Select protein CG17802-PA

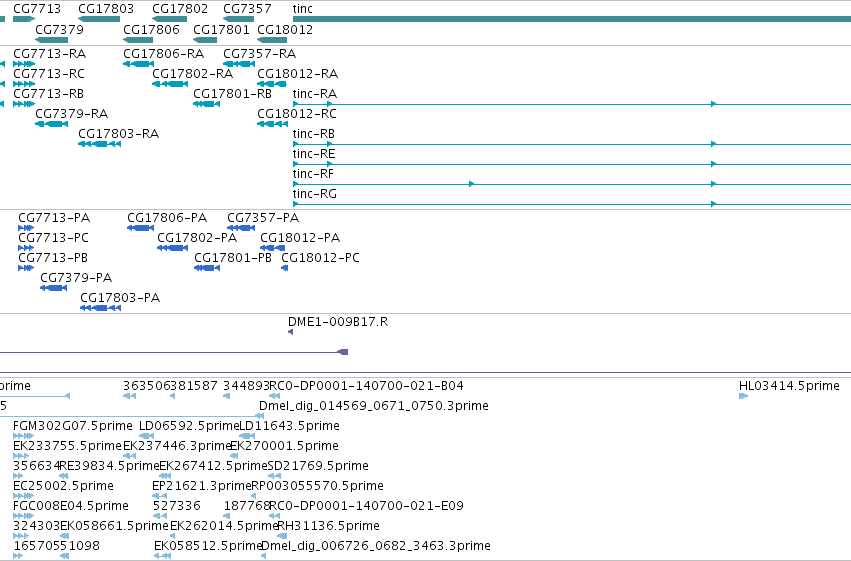pos(197,238)
